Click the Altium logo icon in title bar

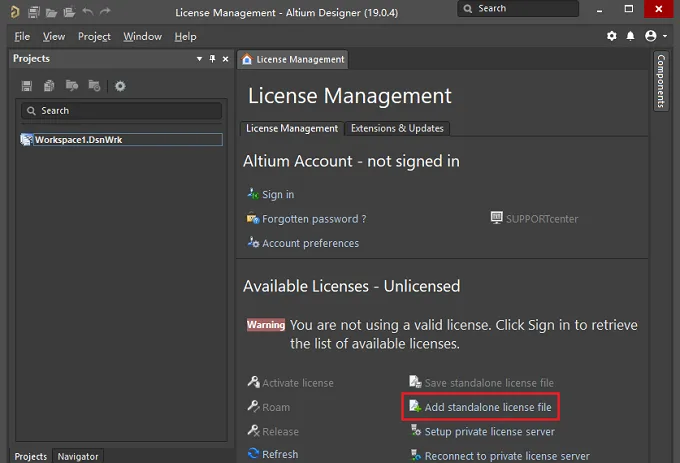(x=15, y=12)
